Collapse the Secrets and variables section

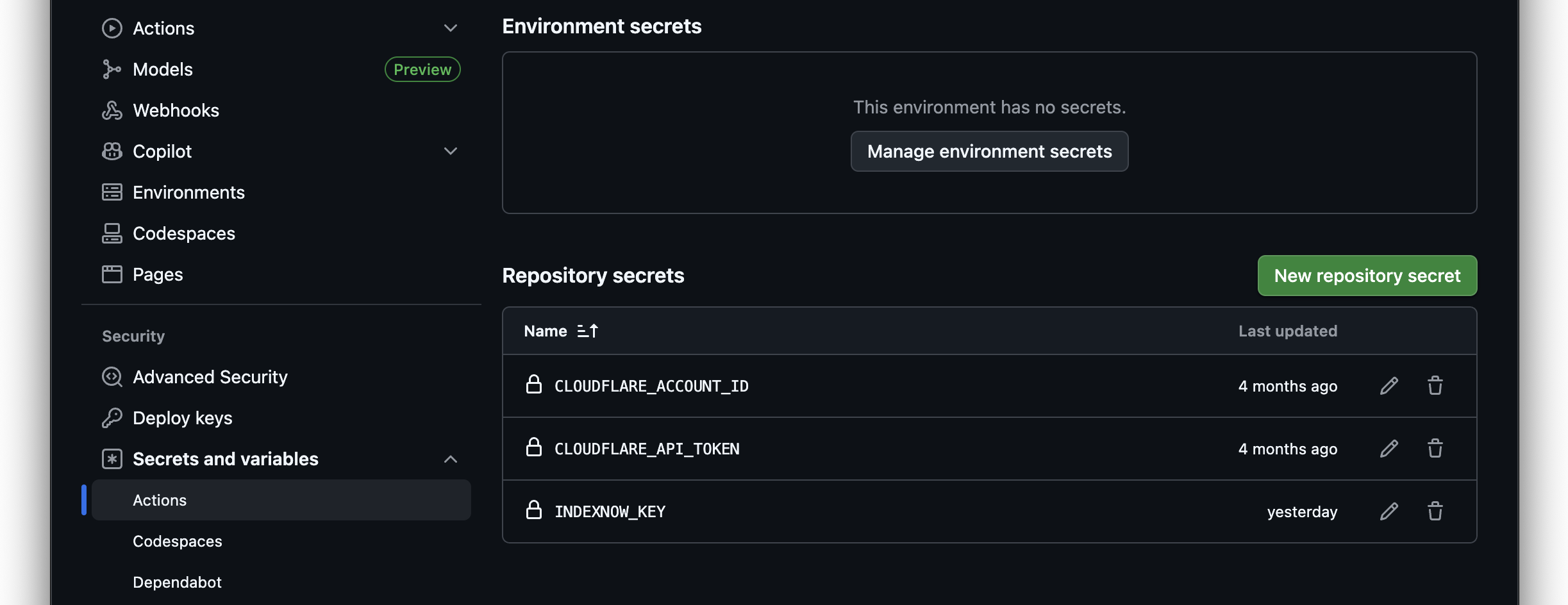451,459
